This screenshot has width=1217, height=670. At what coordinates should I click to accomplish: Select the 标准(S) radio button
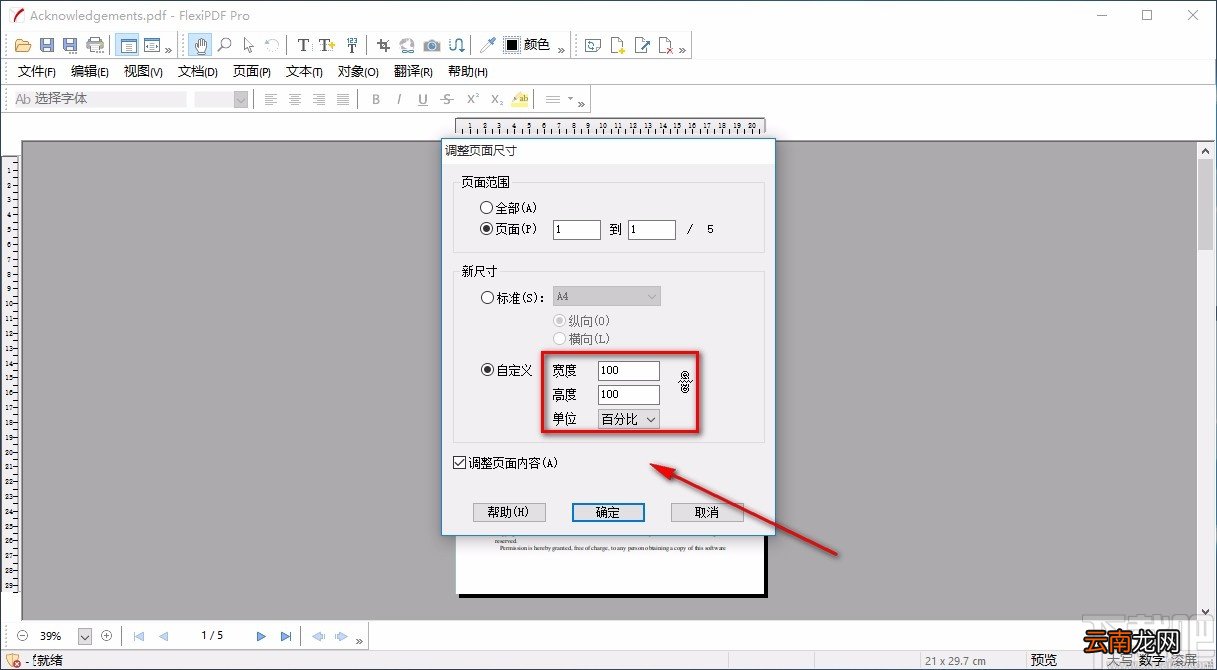pos(487,297)
